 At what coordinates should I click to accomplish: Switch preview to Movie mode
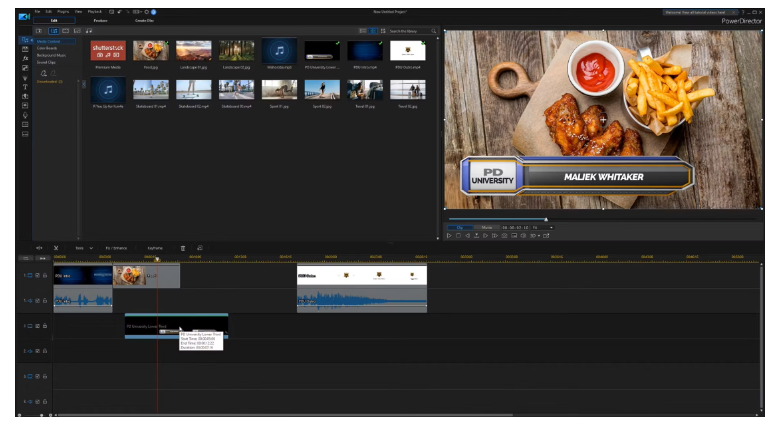click(487, 228)
